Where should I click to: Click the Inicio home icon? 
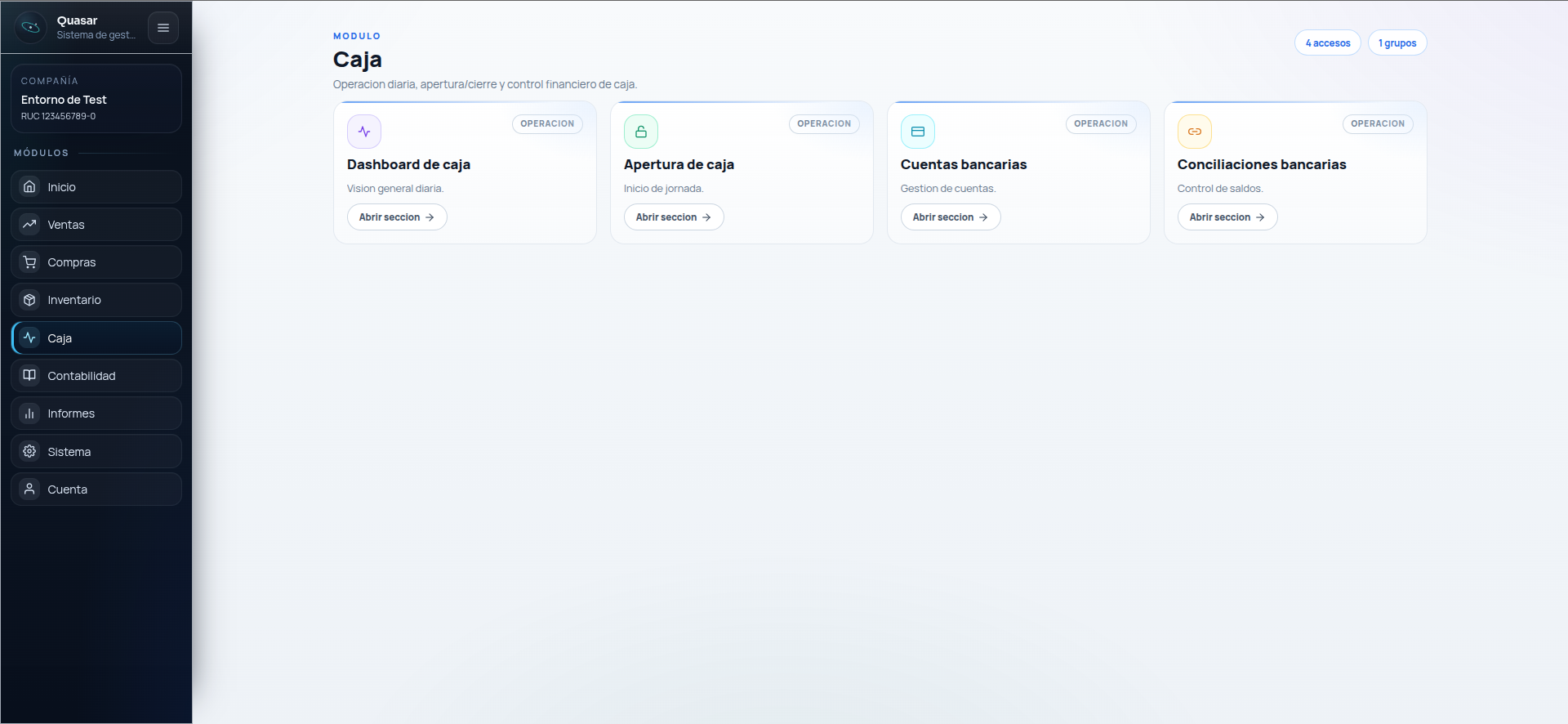point(29,186)
